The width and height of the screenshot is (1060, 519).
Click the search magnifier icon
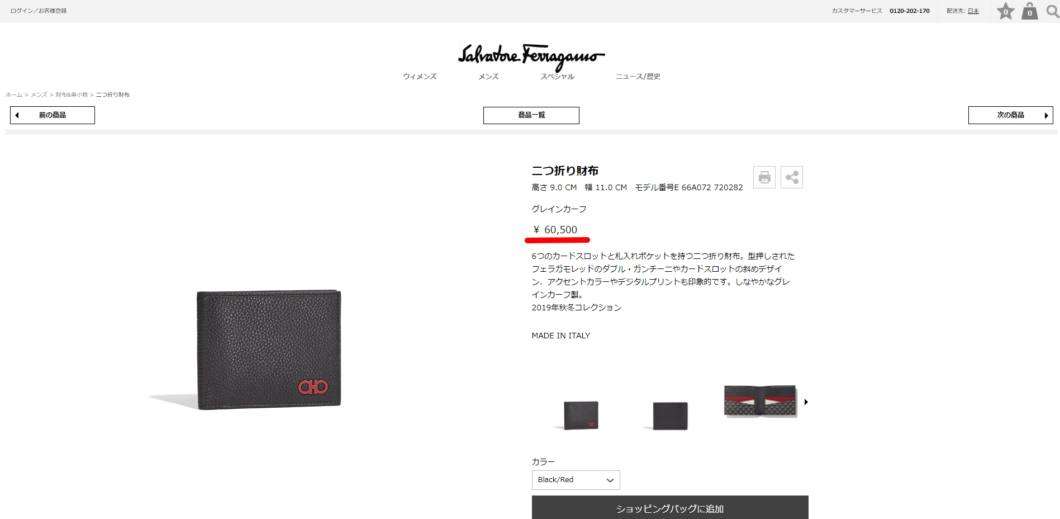pos(1052,11)
